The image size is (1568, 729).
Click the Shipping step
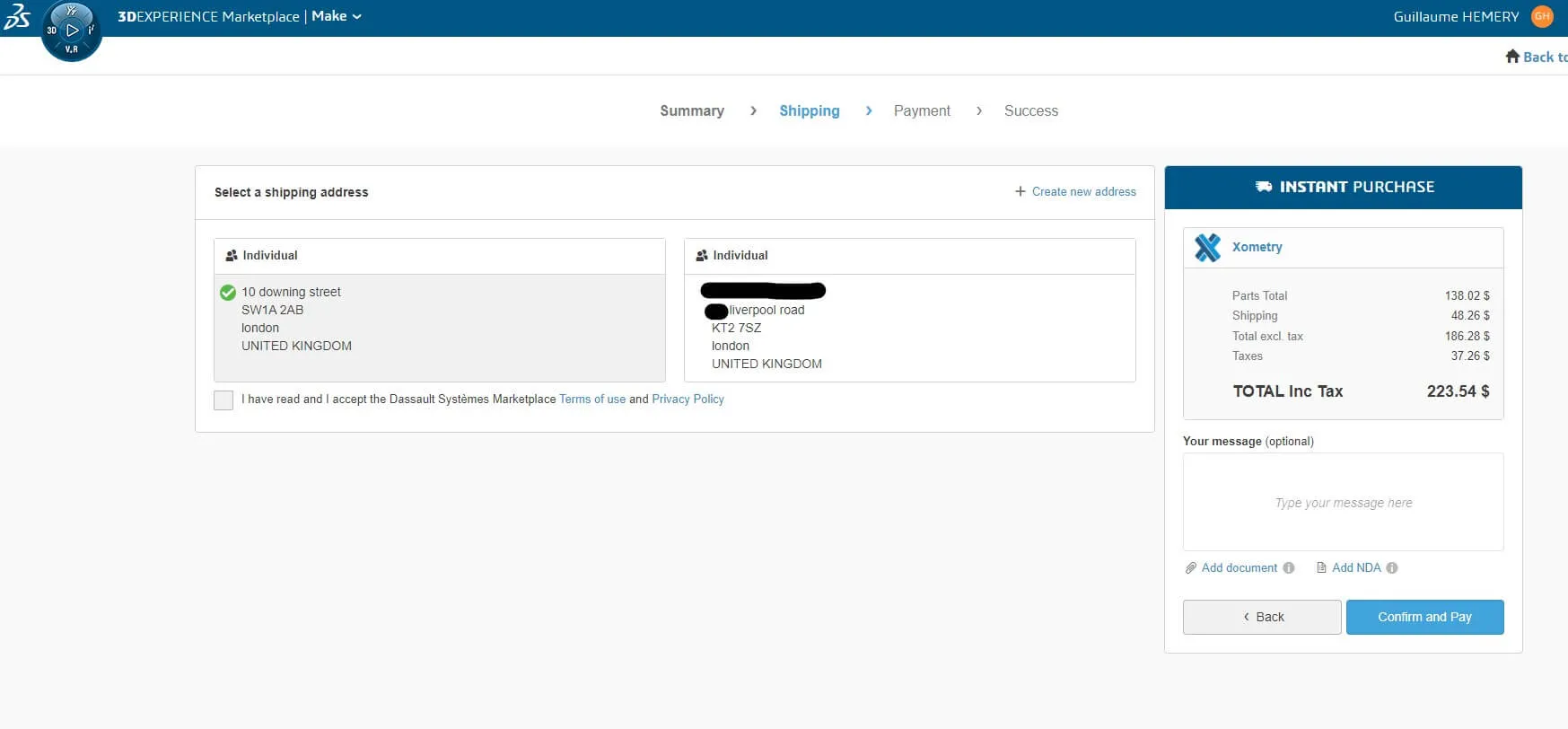tap(809, 111)
